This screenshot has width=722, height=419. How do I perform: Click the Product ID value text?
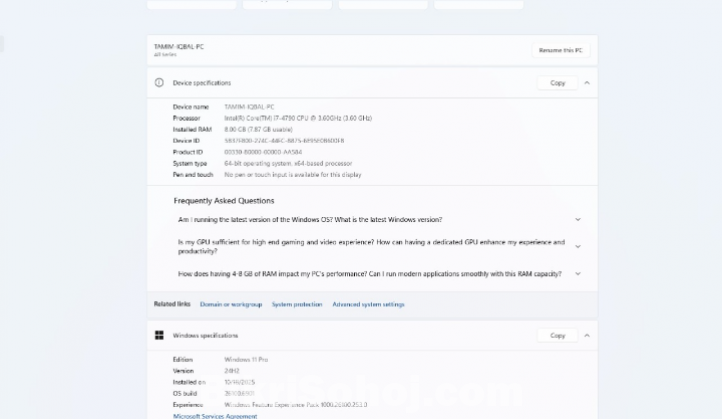[265, 152]
